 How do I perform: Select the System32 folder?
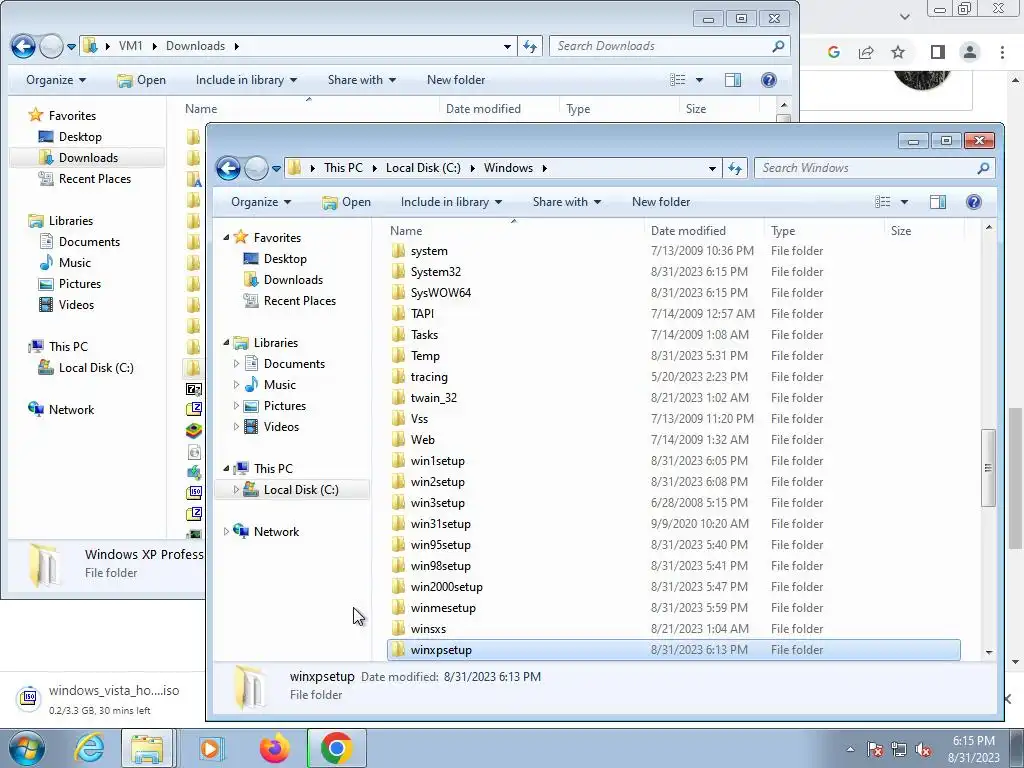click(x=674, y=272)
